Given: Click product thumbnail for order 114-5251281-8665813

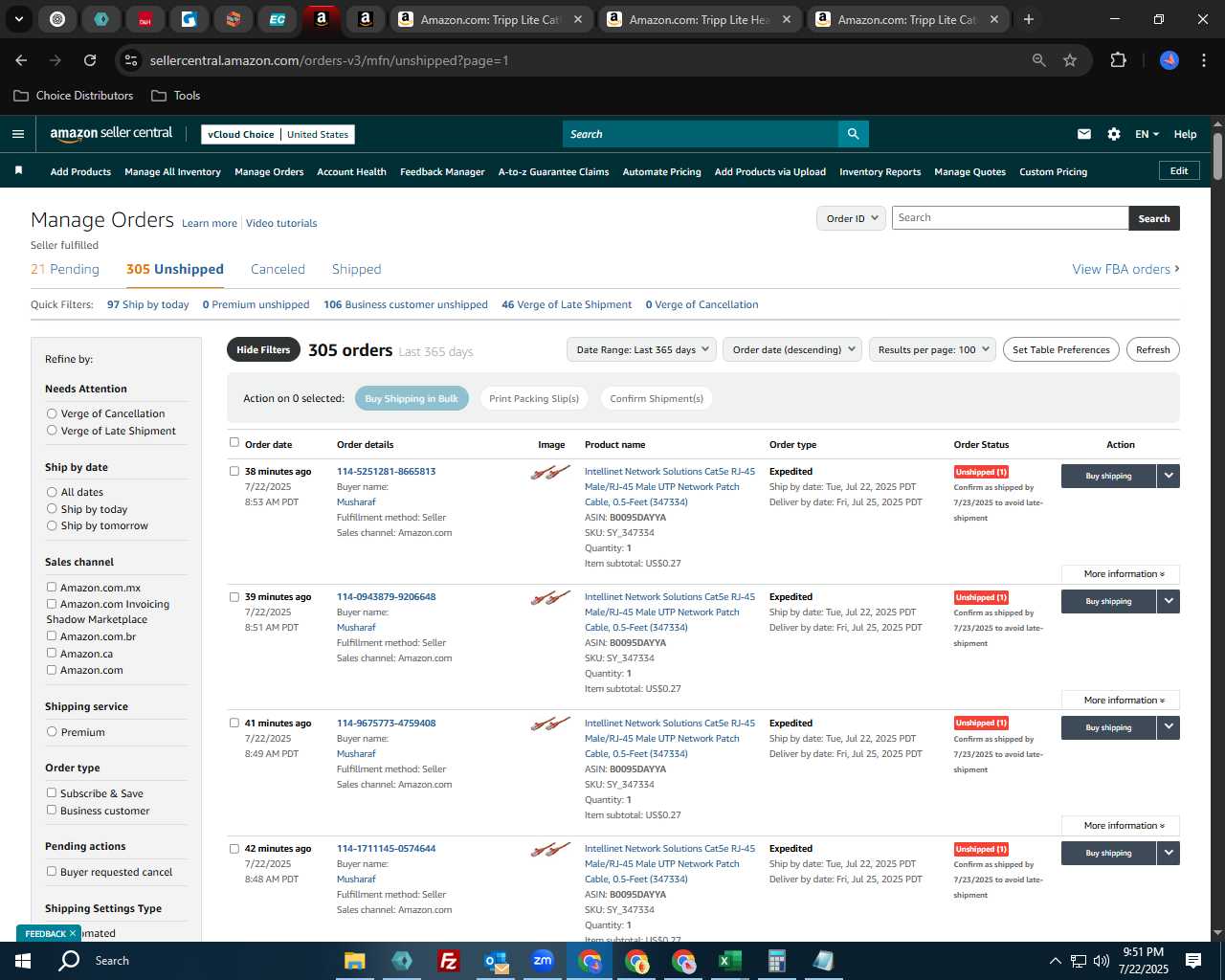Looking at the screenshot, I should coord(550,472).
